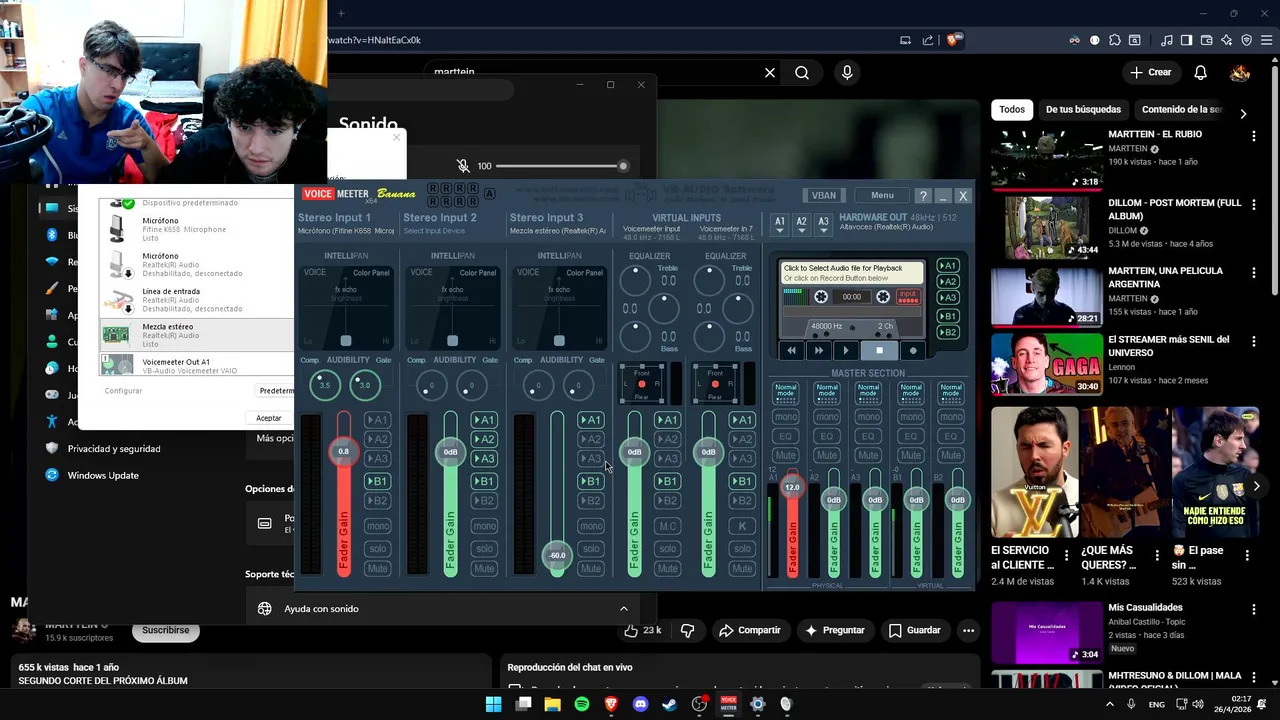
Task: Open the YouTube account avatar
Action: tap(1240, 73)
